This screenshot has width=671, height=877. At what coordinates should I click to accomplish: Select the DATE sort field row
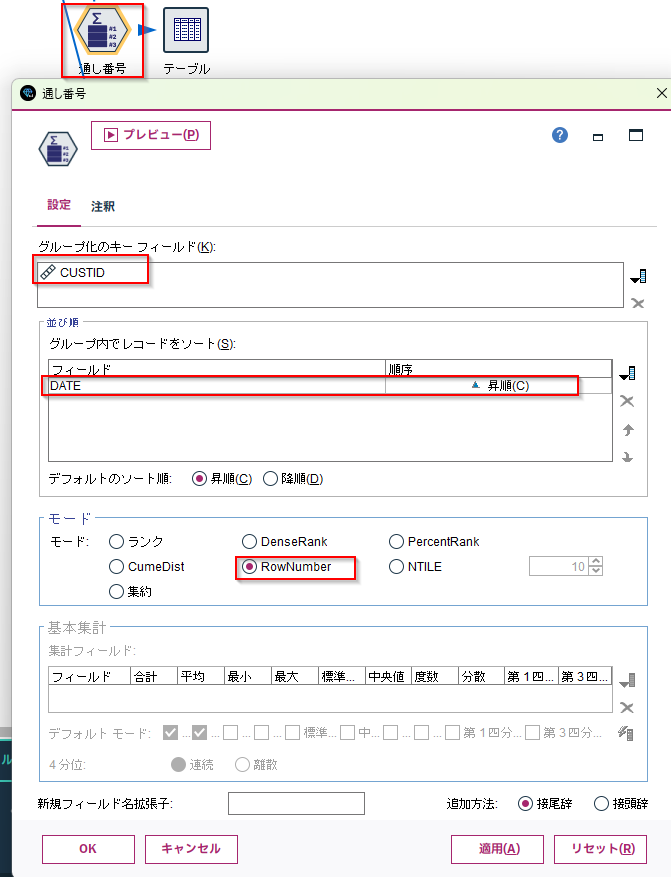point(330,385)
